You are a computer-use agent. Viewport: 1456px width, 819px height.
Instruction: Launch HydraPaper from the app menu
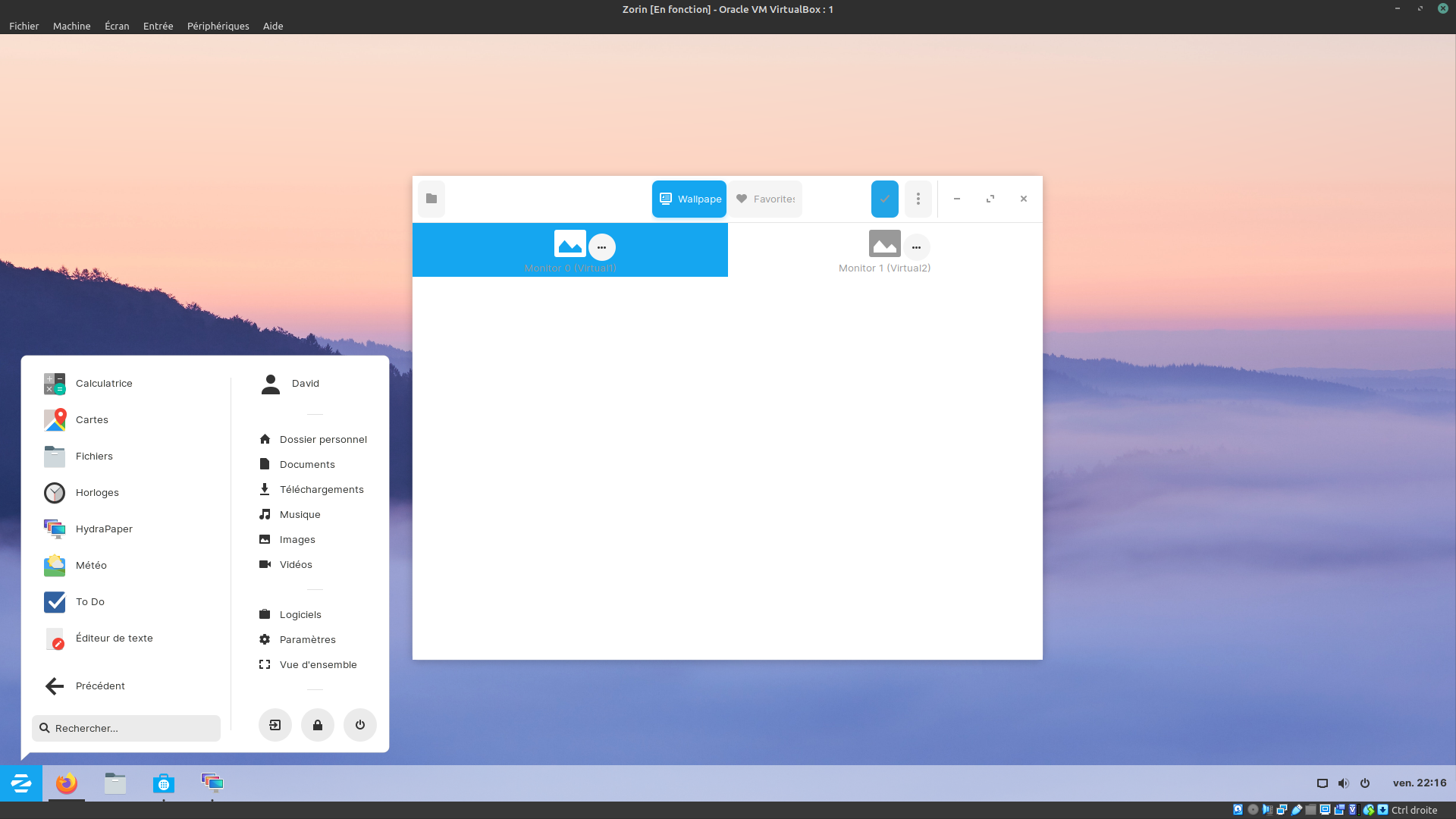click(104, 529)
